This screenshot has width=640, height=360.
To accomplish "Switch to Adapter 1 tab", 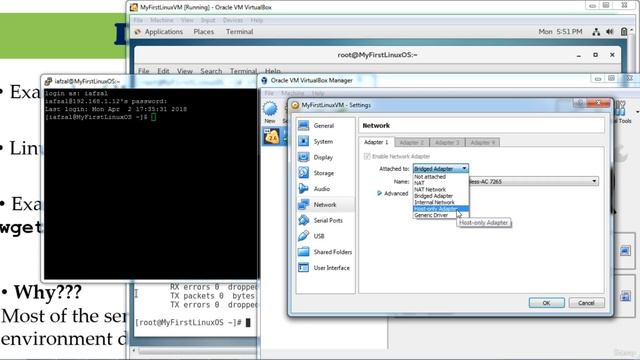I will click(376, 142).
